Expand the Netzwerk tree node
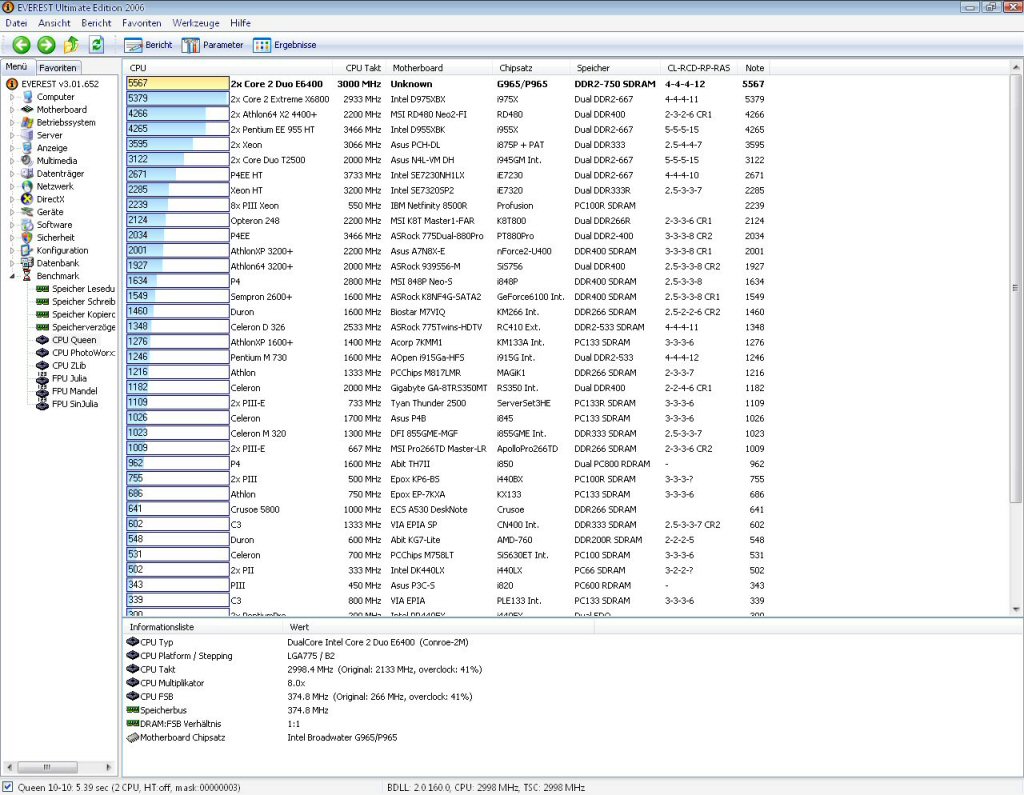The height and width of the screenshot is (795, 1024). 12,186
